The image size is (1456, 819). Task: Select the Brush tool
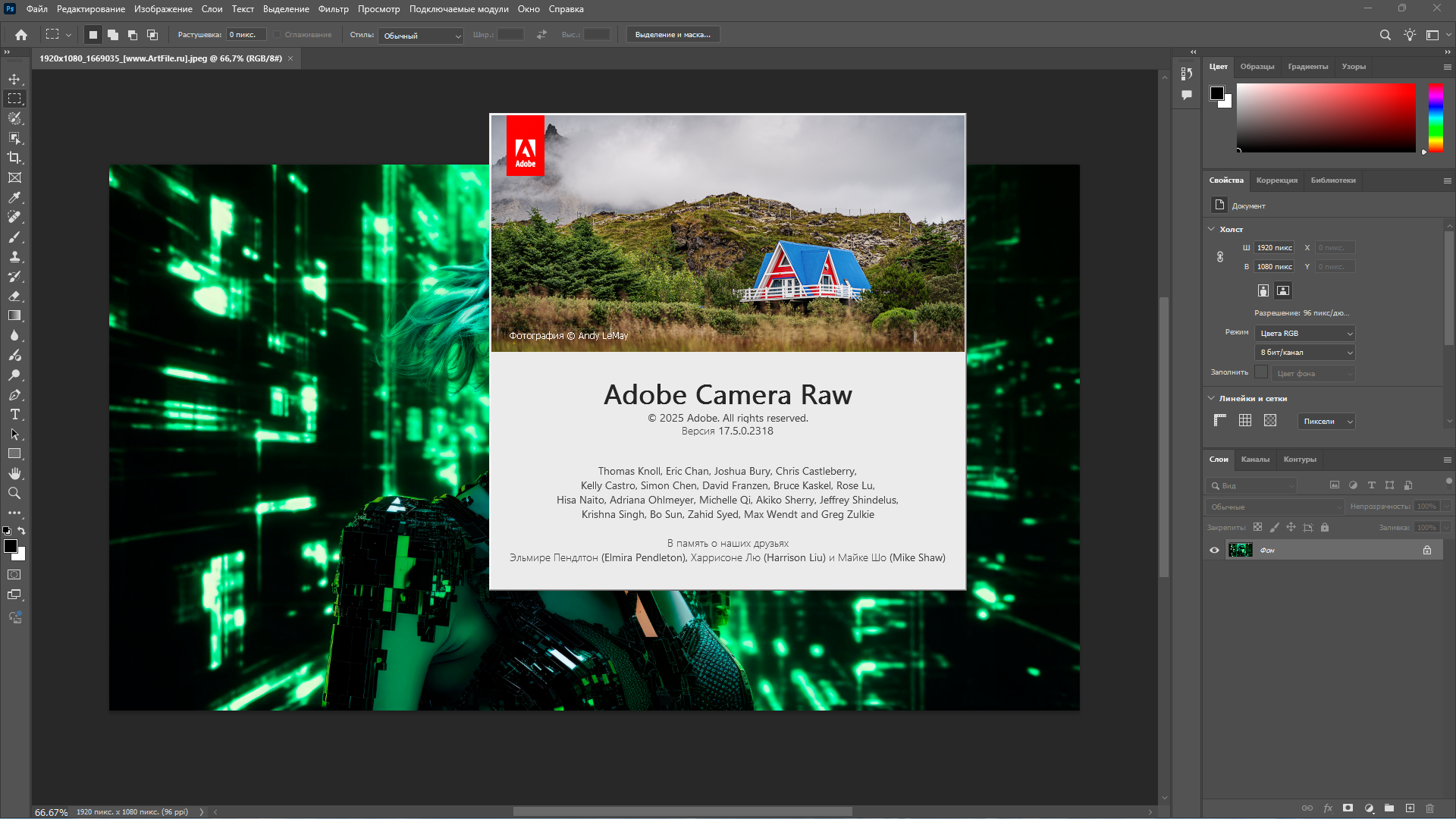pyautogui.click(x=14, y=237)
